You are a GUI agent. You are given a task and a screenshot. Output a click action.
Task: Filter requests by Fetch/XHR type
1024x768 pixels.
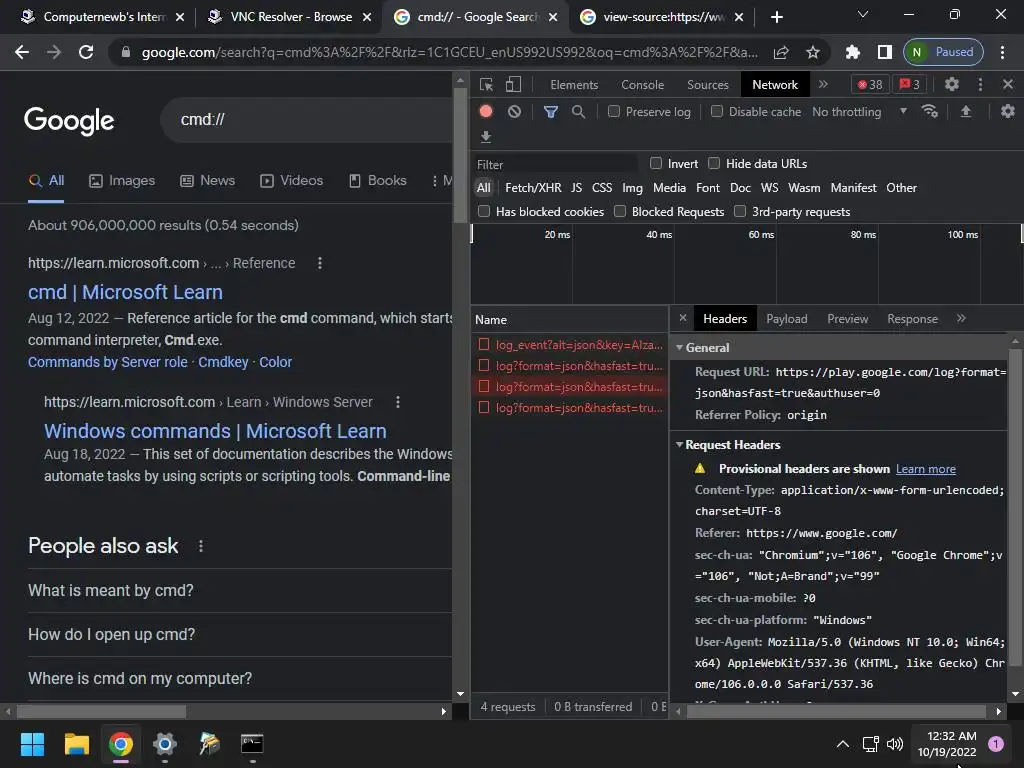point(533,188)
